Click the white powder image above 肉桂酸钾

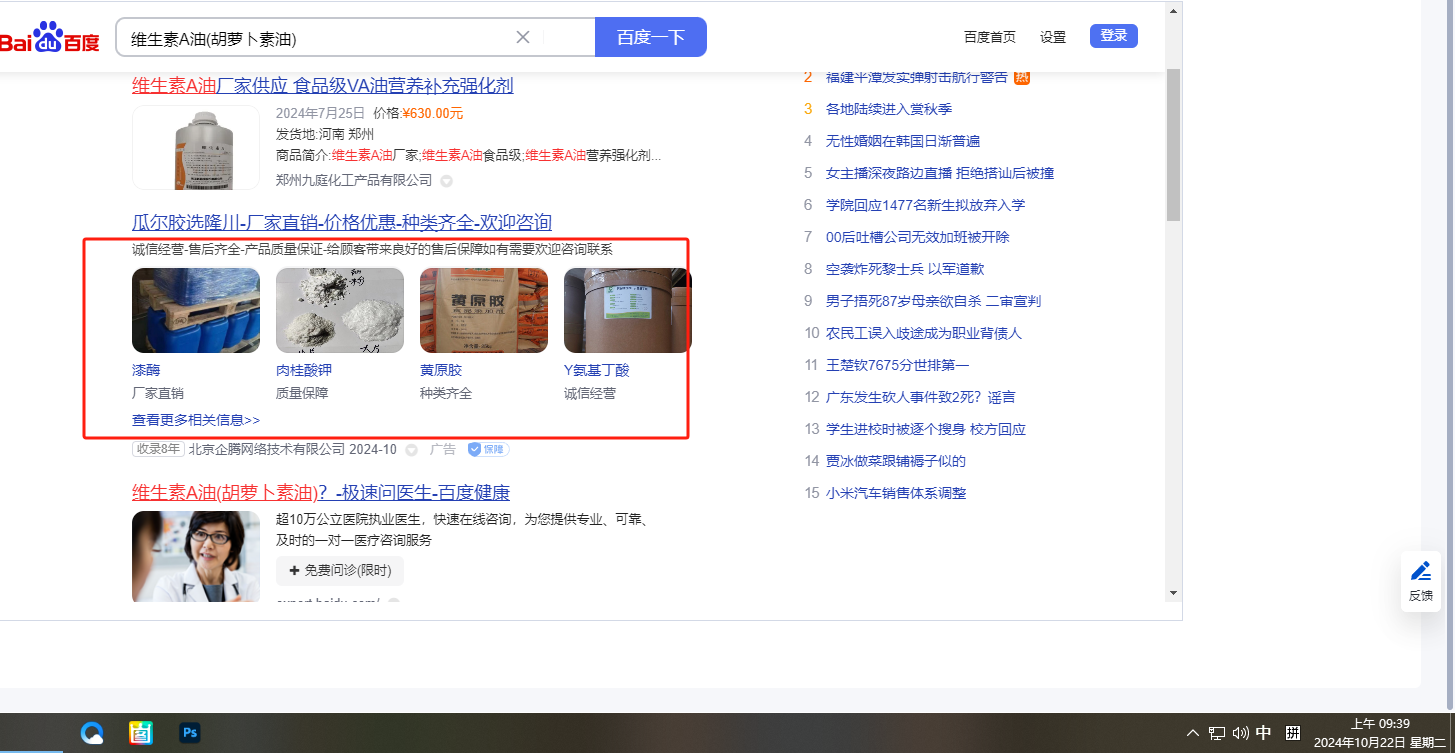[x=340, y=310]
